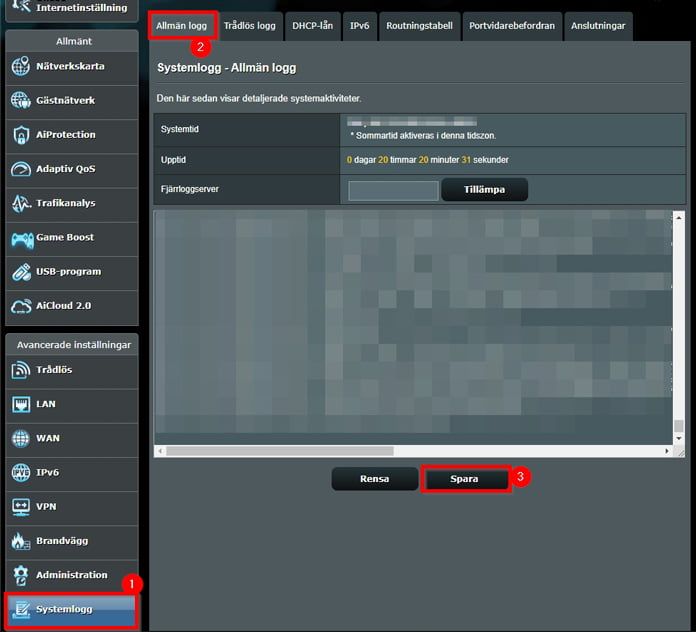Screen dimensions: 696x632
Task: Save the log with Spara button
Action: (x=464, y=479)
